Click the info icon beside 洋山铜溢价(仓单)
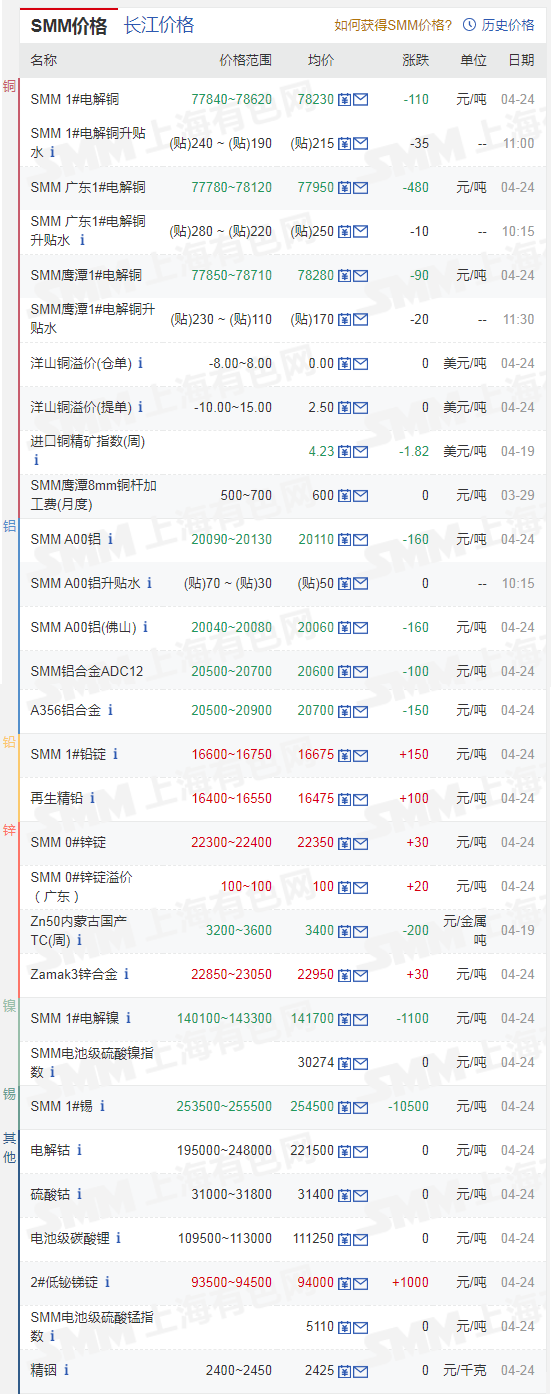The height and width of the screenshot is (1394, 551). click(x=140, y=363)
